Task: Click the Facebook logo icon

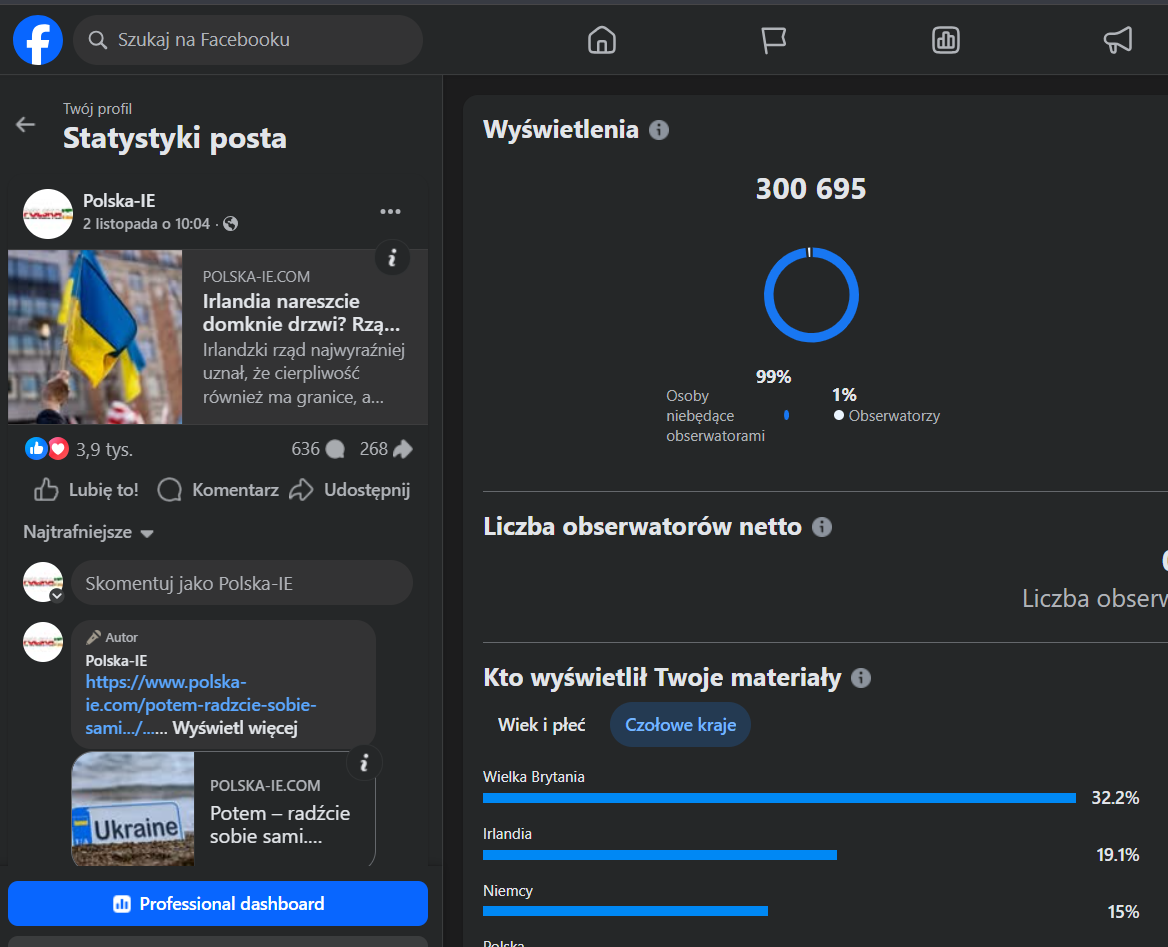Action: (x=37, y=40)
